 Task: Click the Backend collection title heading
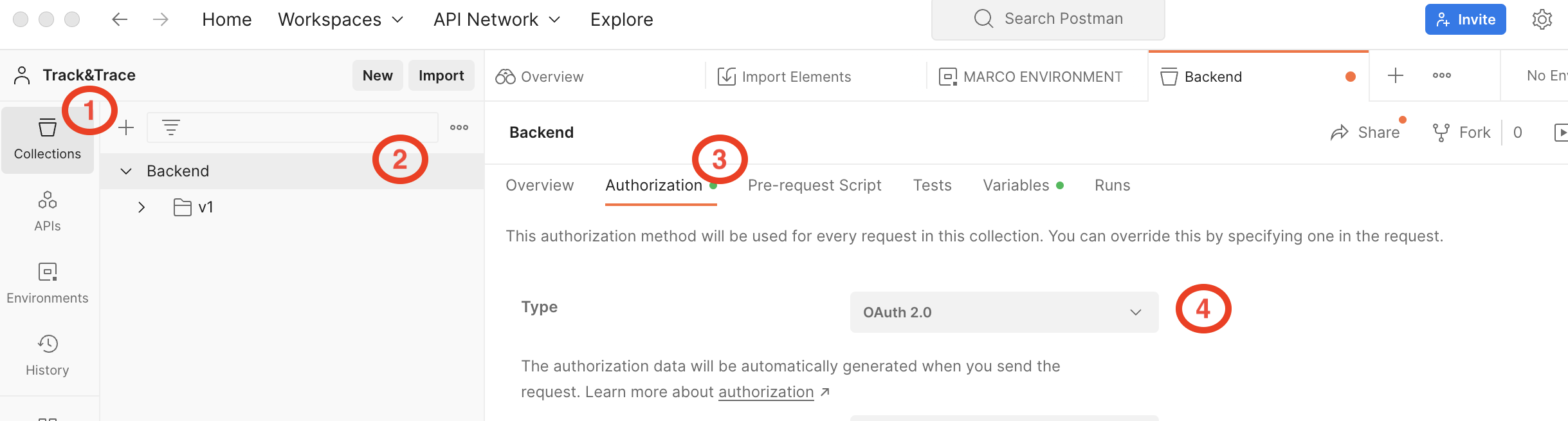pos(542,133)
